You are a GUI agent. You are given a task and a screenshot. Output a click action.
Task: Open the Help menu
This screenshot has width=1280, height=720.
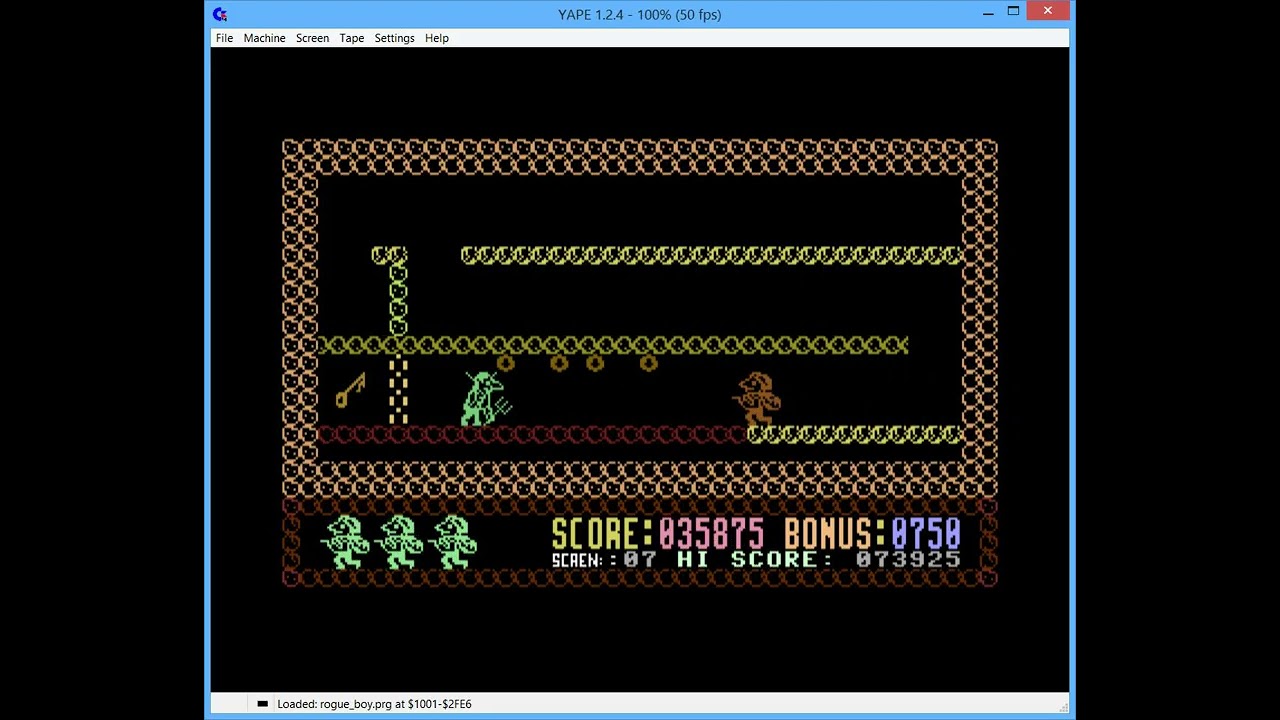tap(436, 38)
